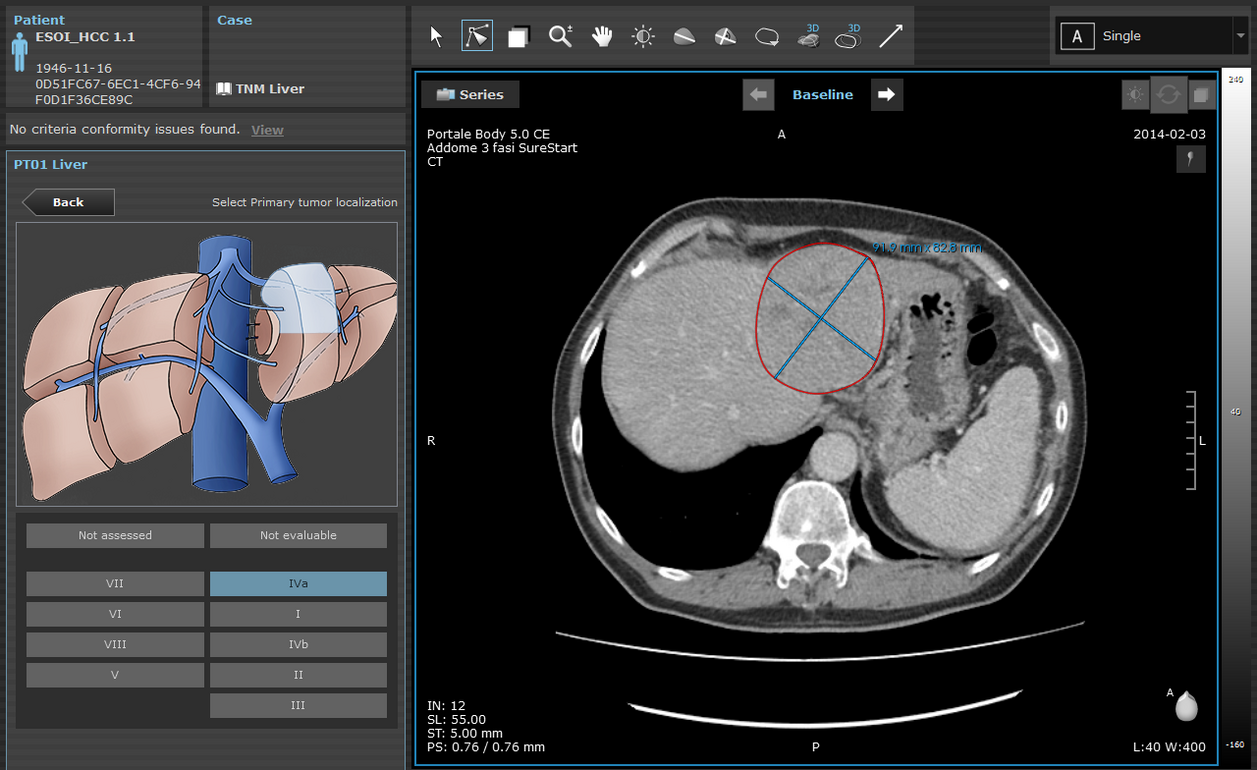Activate the pan hand tool

tap(601, 37)
